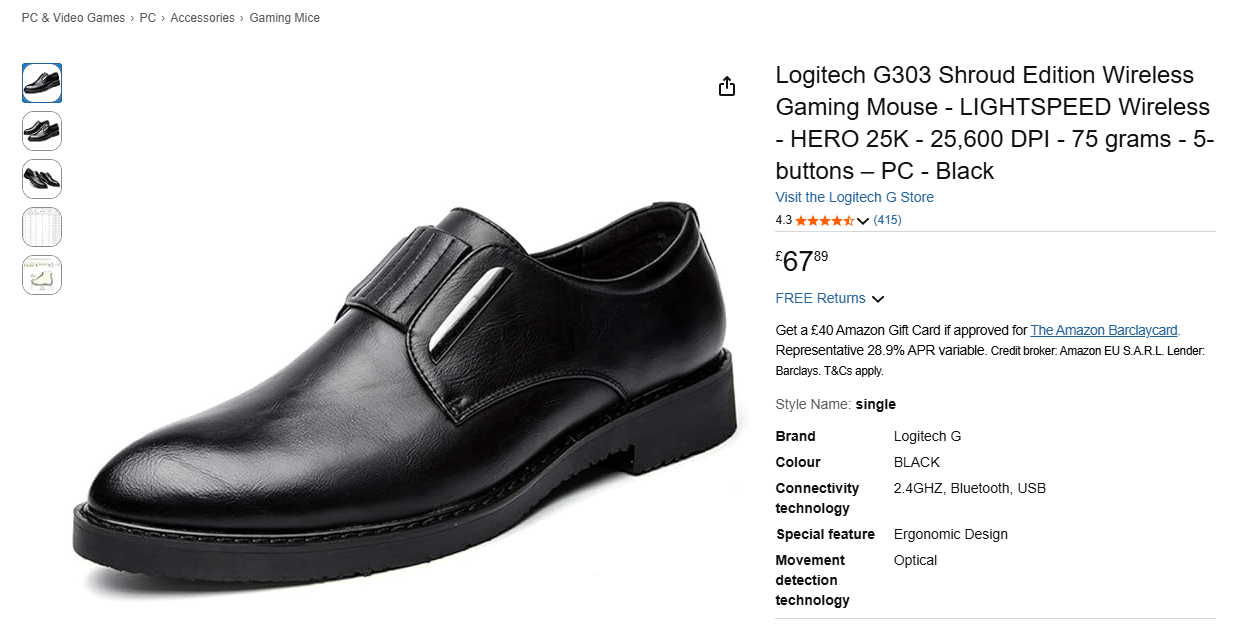Select the first single-shoe thumbnail
Image resolution: width=1237 pixels, height=627 pixels.
(42, 83)
